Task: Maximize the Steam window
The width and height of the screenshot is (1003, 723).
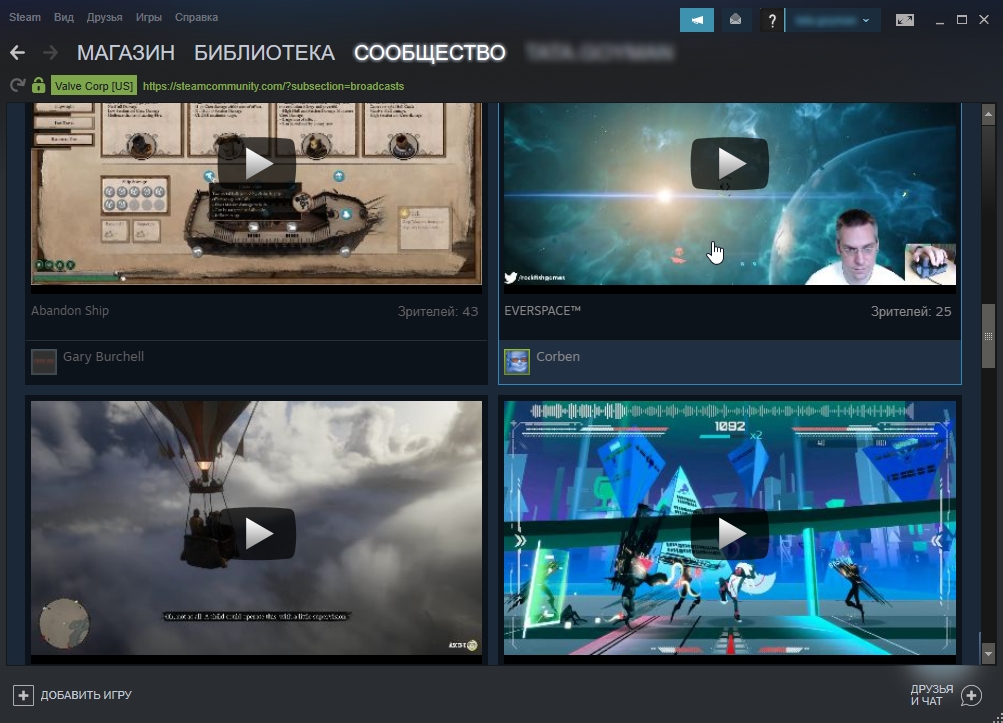Action: click(961, 20)
